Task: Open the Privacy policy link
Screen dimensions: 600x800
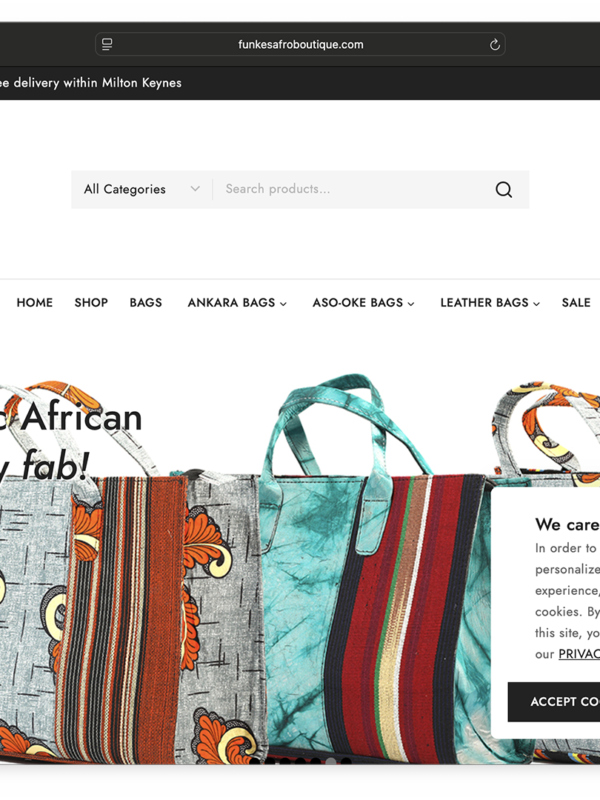Action: click(x=579, y=654)
